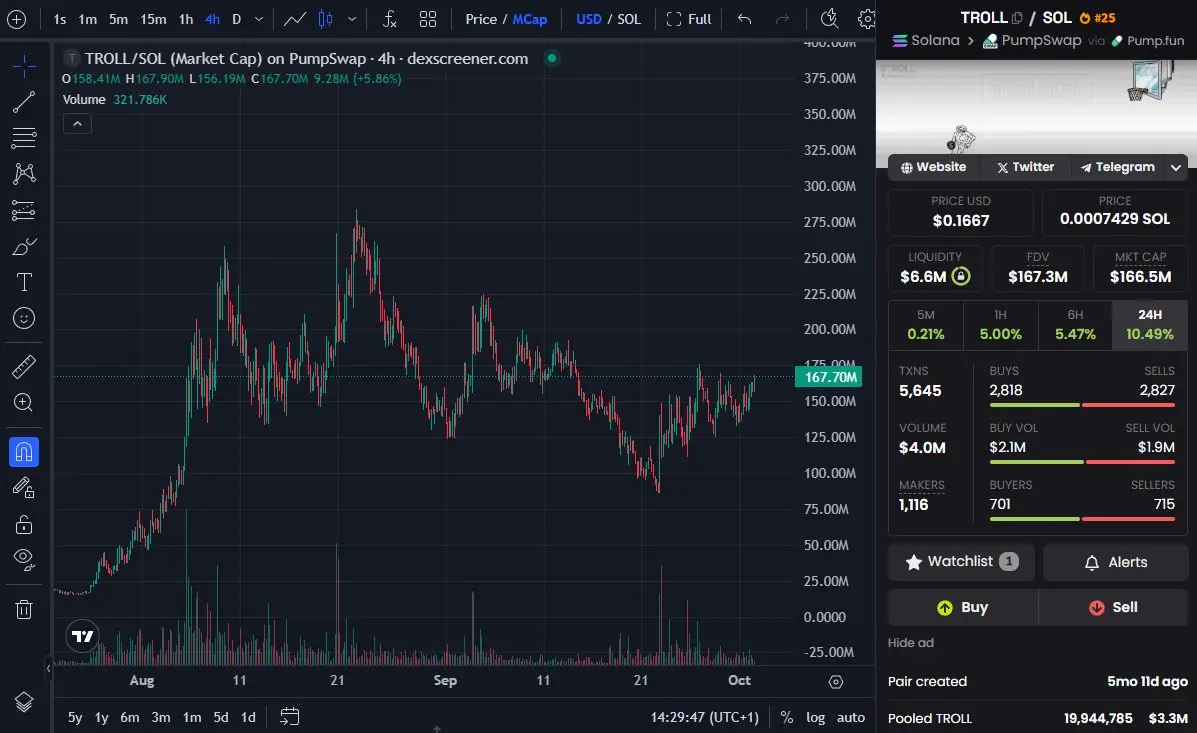Open the indicators fx menu
Image resolution: width=1197 pixels, height=733 pixels.
pyautogui.click(x=389, y=19)
